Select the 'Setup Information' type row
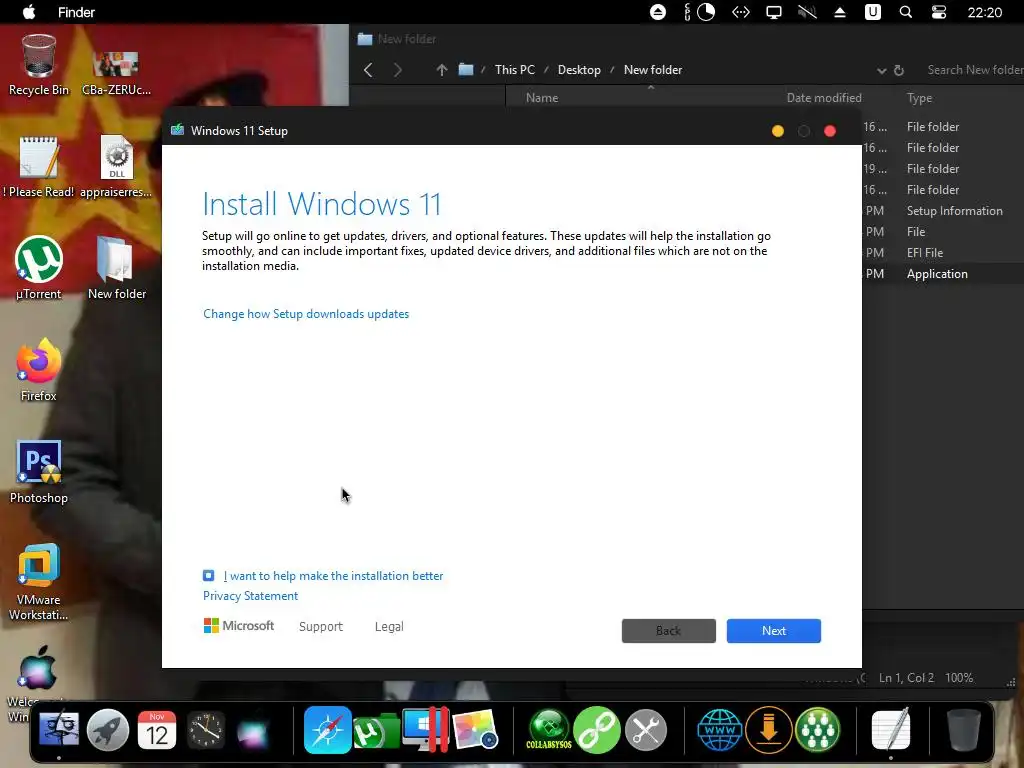 pos(954,211)
